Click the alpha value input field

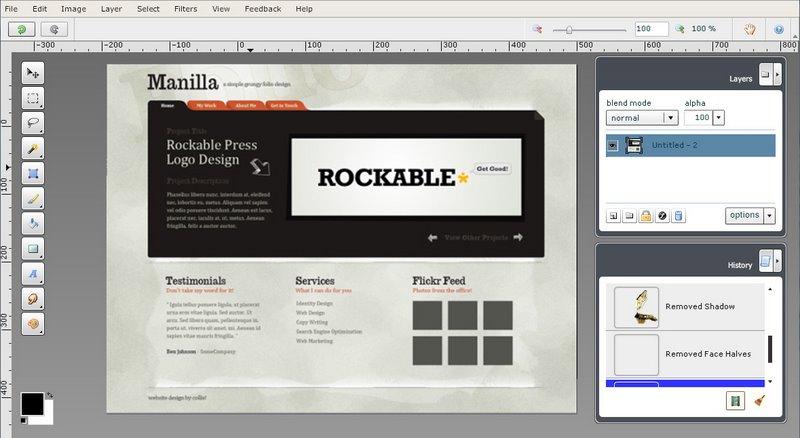click(x=698, y=118)
